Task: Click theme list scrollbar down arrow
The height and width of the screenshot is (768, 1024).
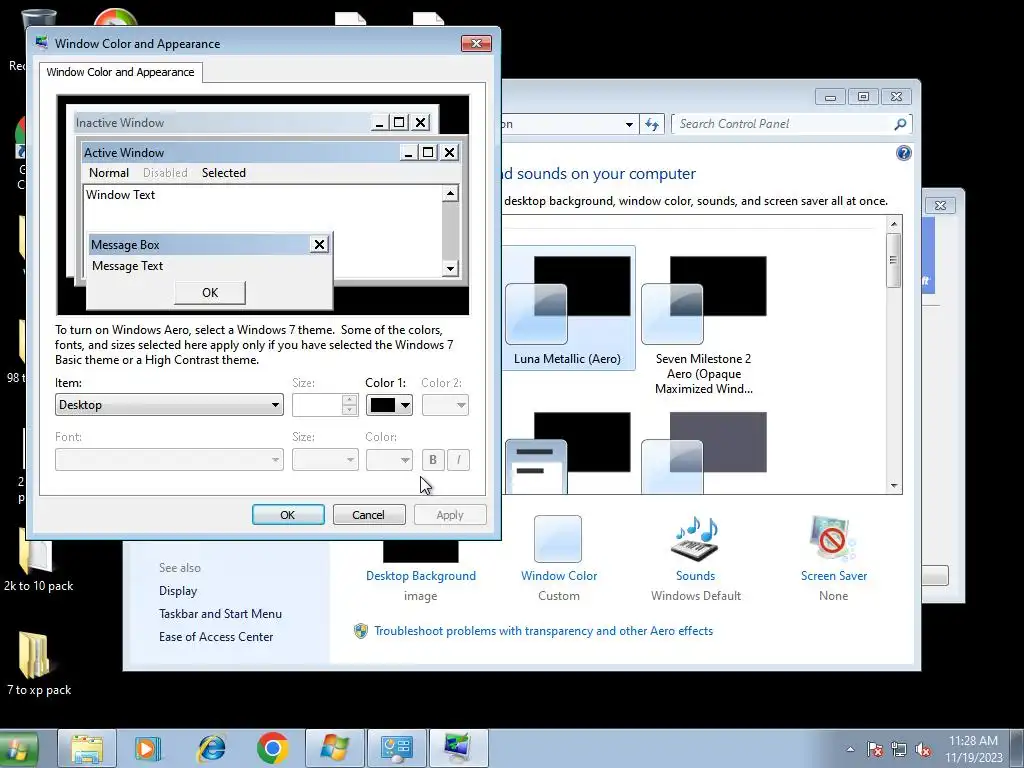Action: [894, 486]
